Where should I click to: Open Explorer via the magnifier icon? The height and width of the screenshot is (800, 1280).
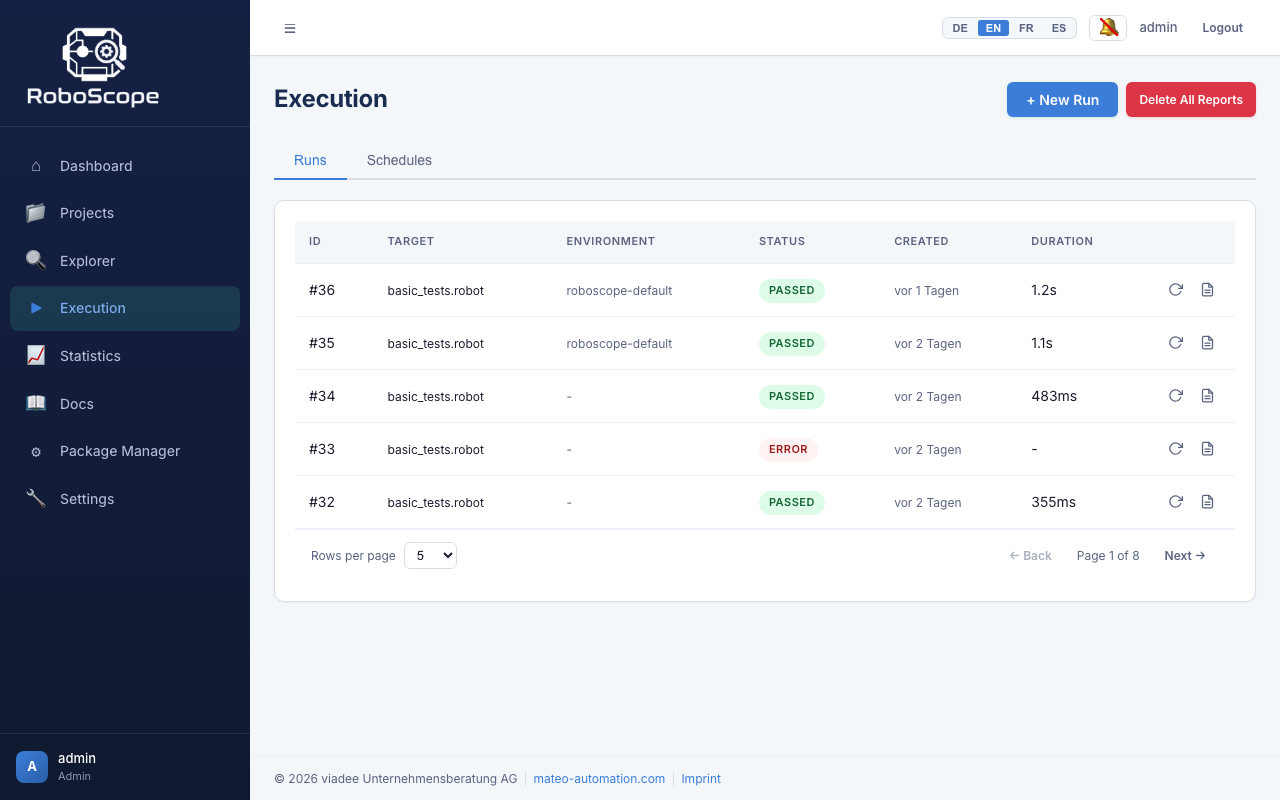click(36, 260)
